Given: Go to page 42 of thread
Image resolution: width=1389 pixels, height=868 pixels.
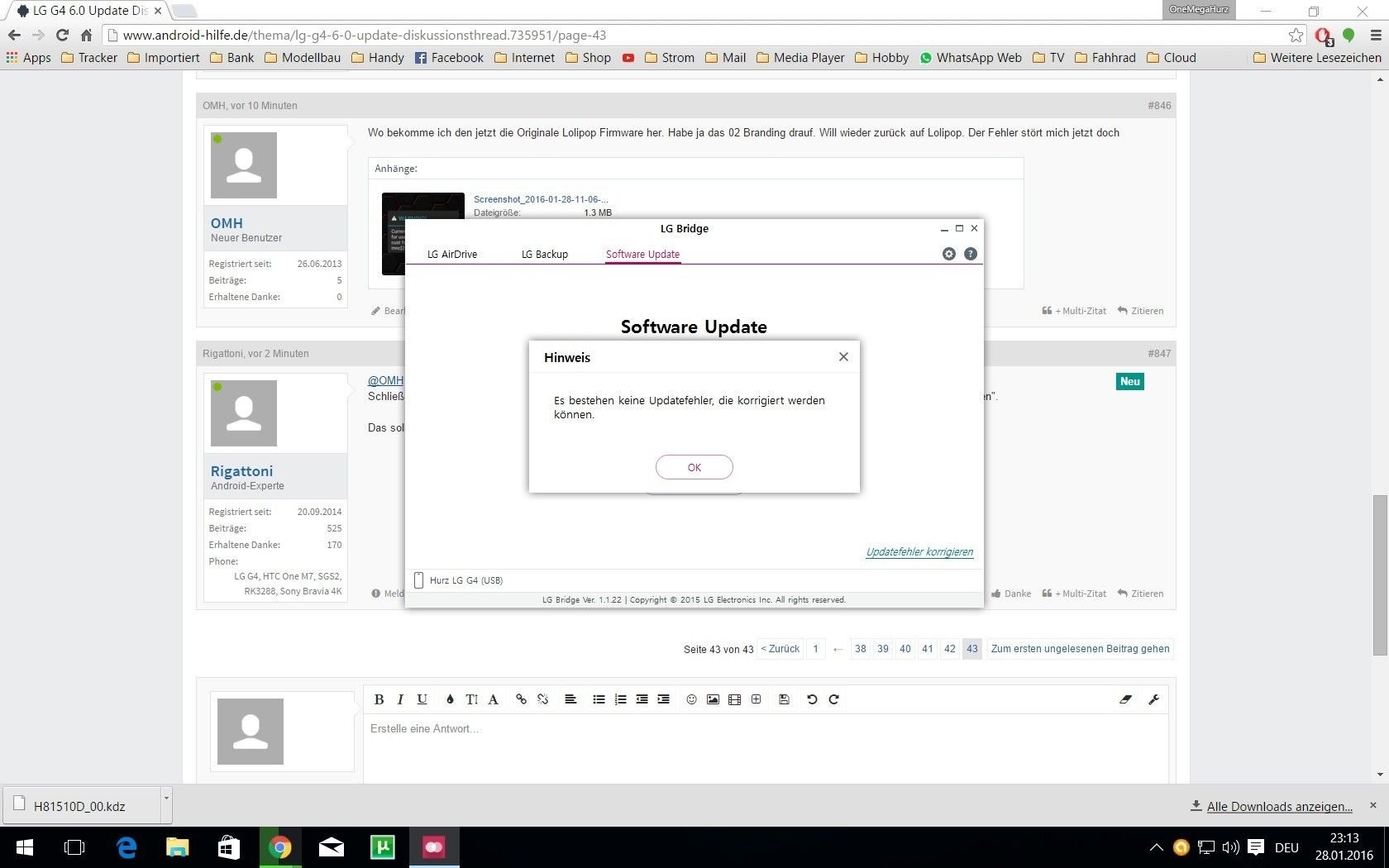Looking at the screenshot, I should [x=950, y=649].
